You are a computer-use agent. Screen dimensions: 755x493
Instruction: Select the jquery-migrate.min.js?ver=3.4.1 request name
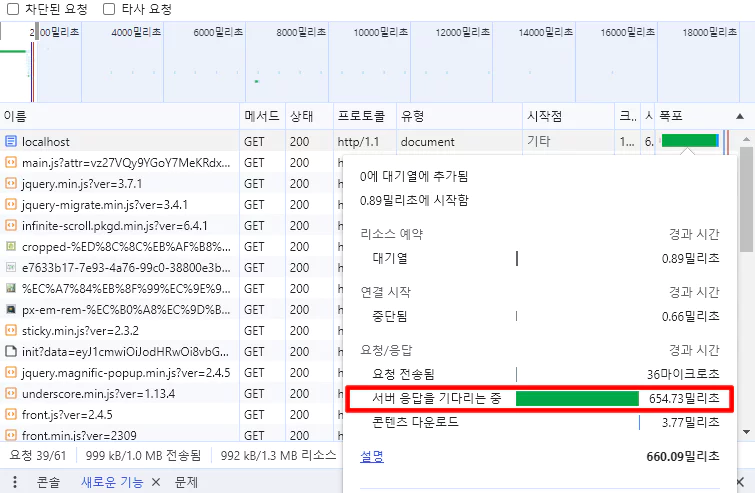[105, 205]
